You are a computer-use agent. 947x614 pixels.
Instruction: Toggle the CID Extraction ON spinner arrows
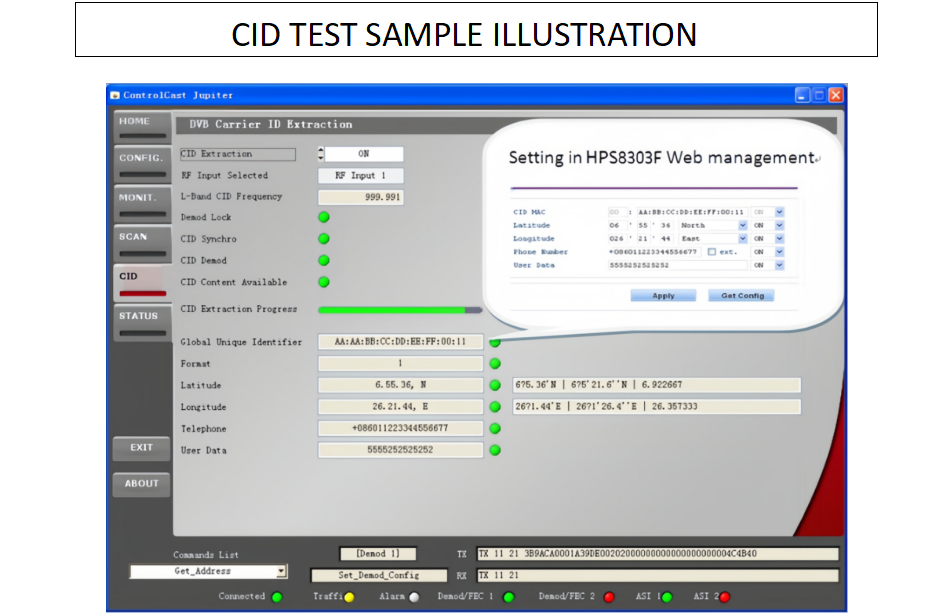[x=321, y=154]
